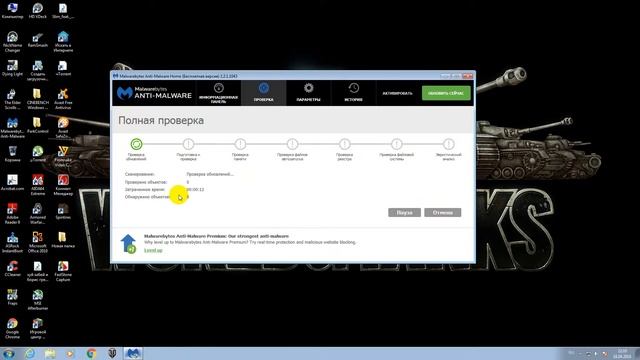Open Avast SafeZone desktop icon
This screenshot has width=640, height=360.
pos(63,128)
